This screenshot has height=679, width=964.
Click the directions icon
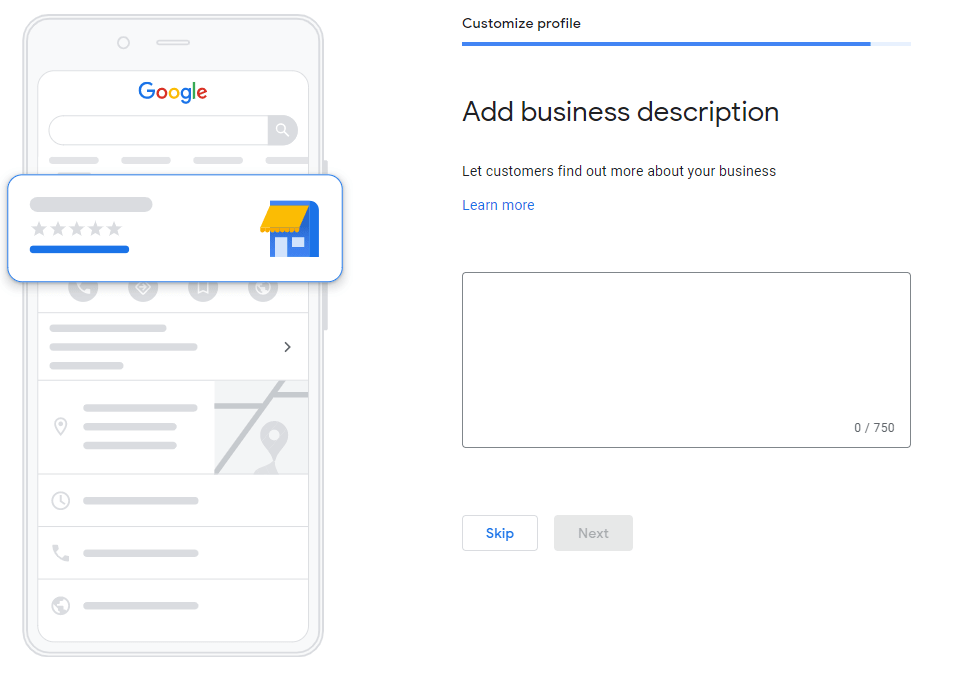click(143, 288)
